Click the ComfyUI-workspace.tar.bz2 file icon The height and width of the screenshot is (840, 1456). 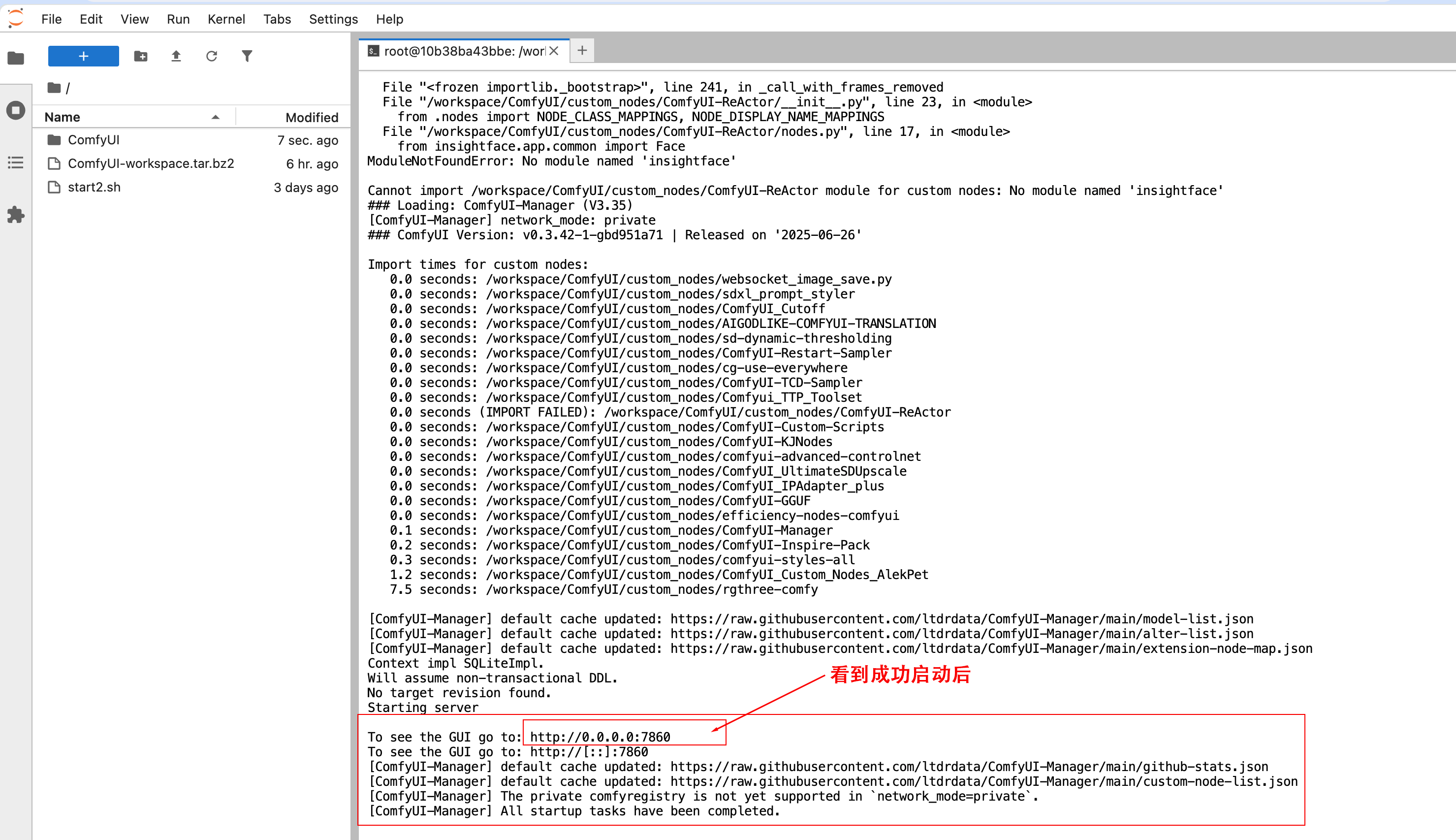pyautogui.click(x=54, y=164)
